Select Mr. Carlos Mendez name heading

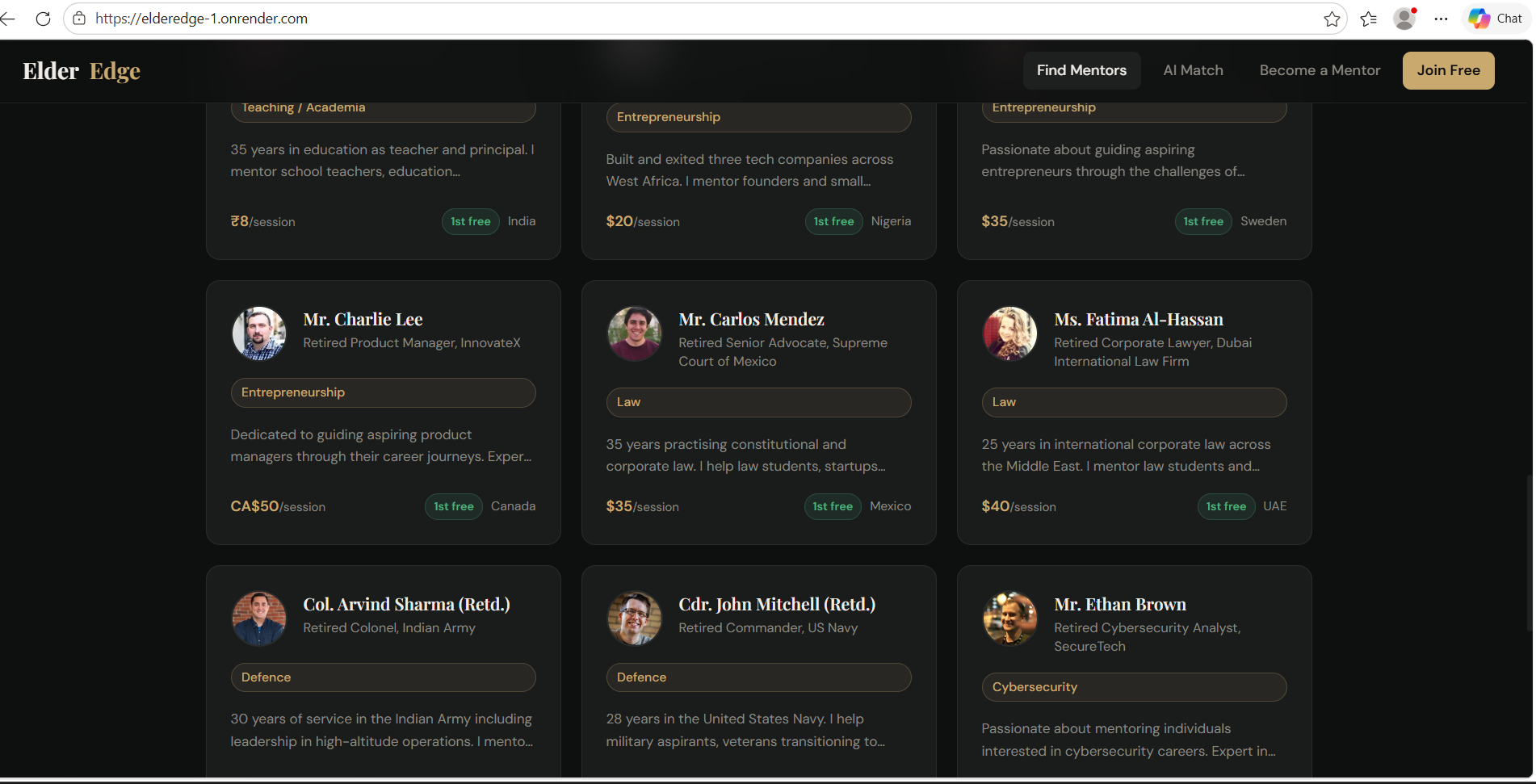tap(751, 320)
